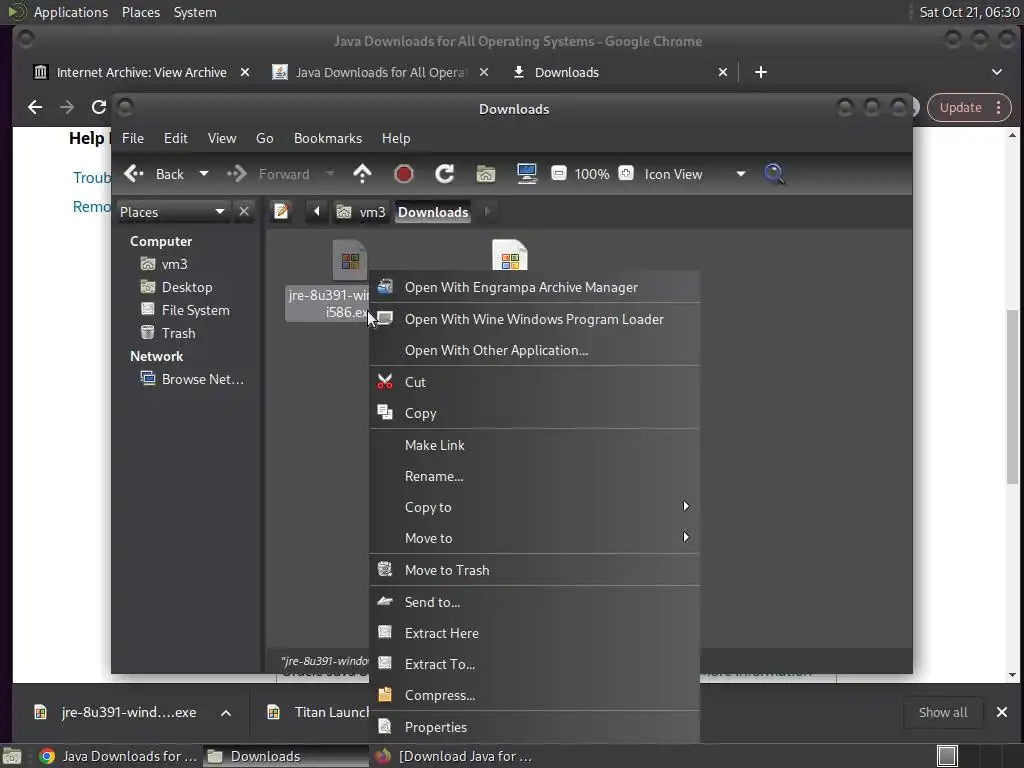
Task: Open the Edit menu
Action: point(176,138)
